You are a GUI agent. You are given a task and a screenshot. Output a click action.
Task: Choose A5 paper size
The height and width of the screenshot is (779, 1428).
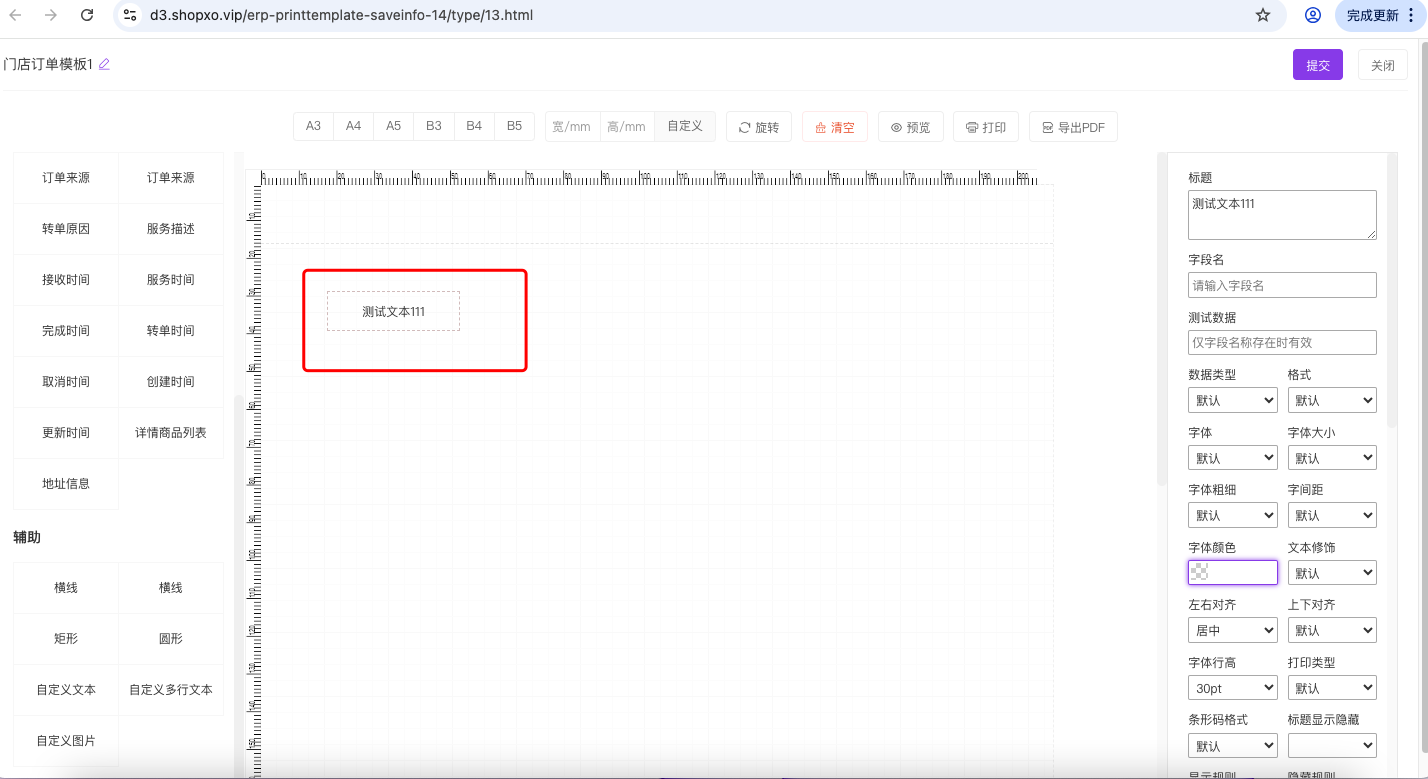(393, 126)
